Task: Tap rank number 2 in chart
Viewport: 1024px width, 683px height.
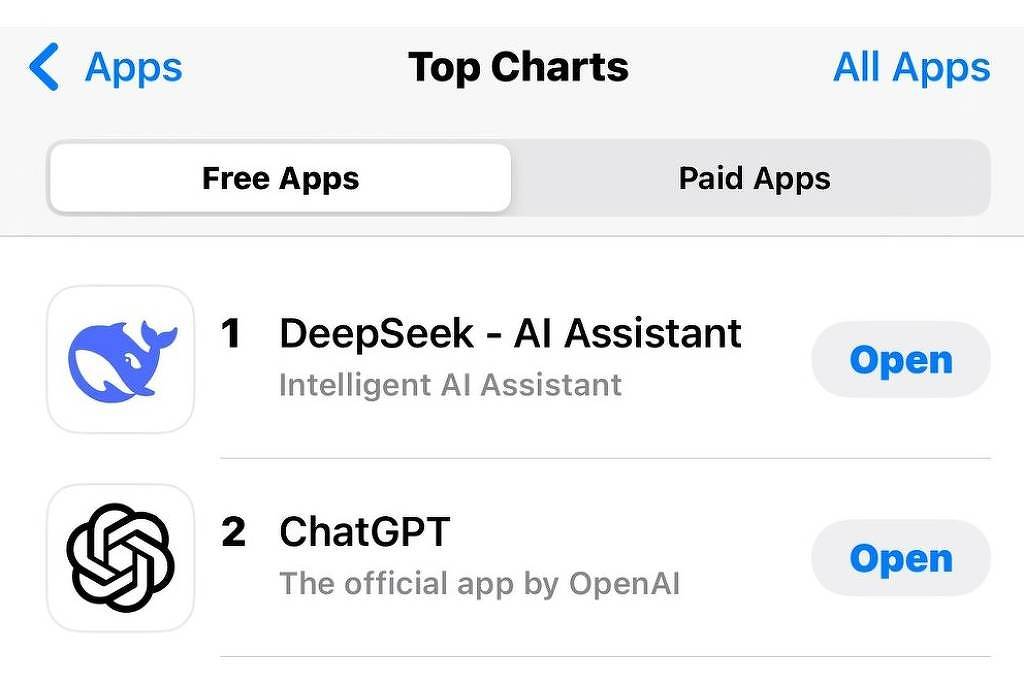Action: pos(233,532)
